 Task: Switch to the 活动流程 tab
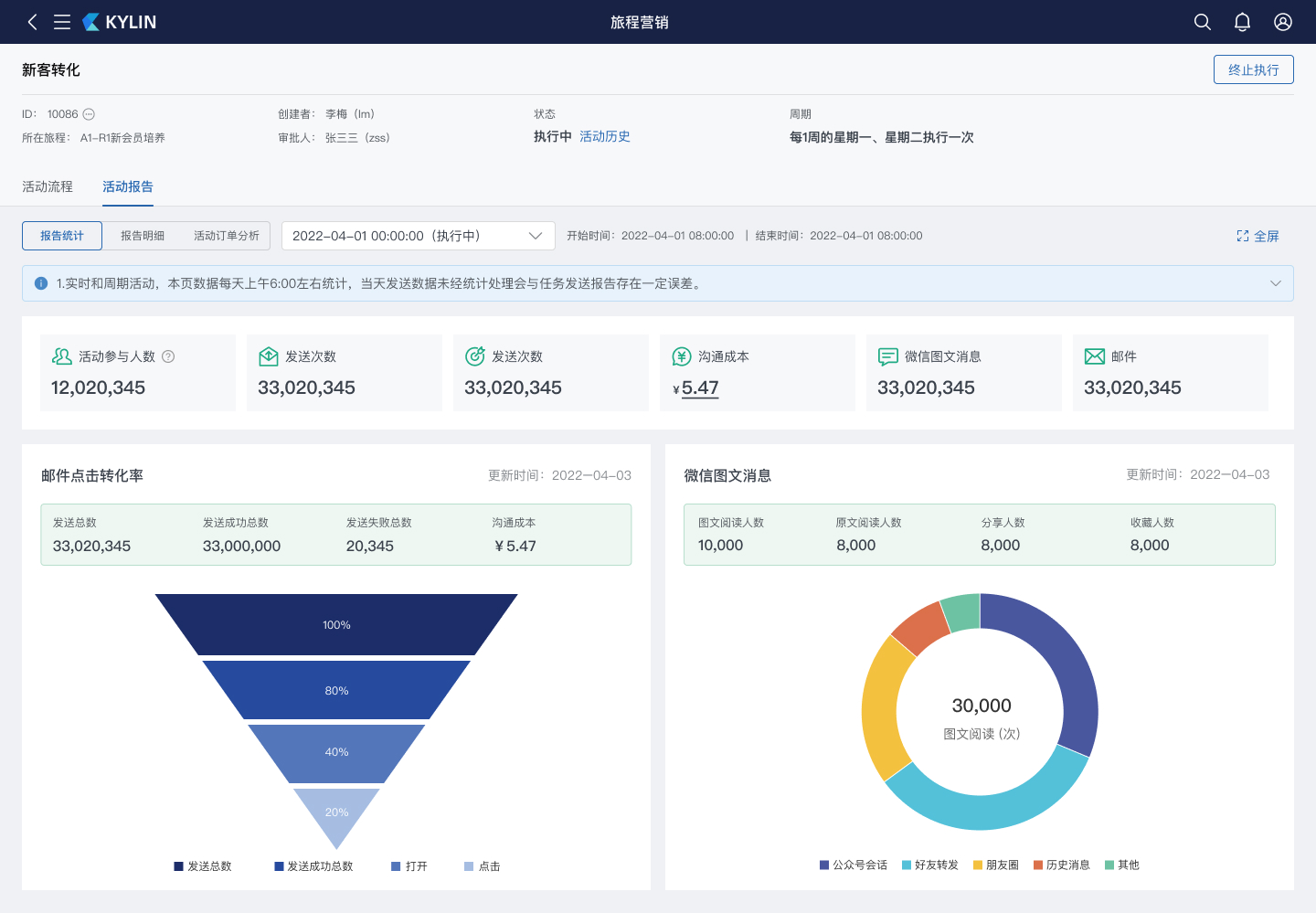tap(48, 186)
